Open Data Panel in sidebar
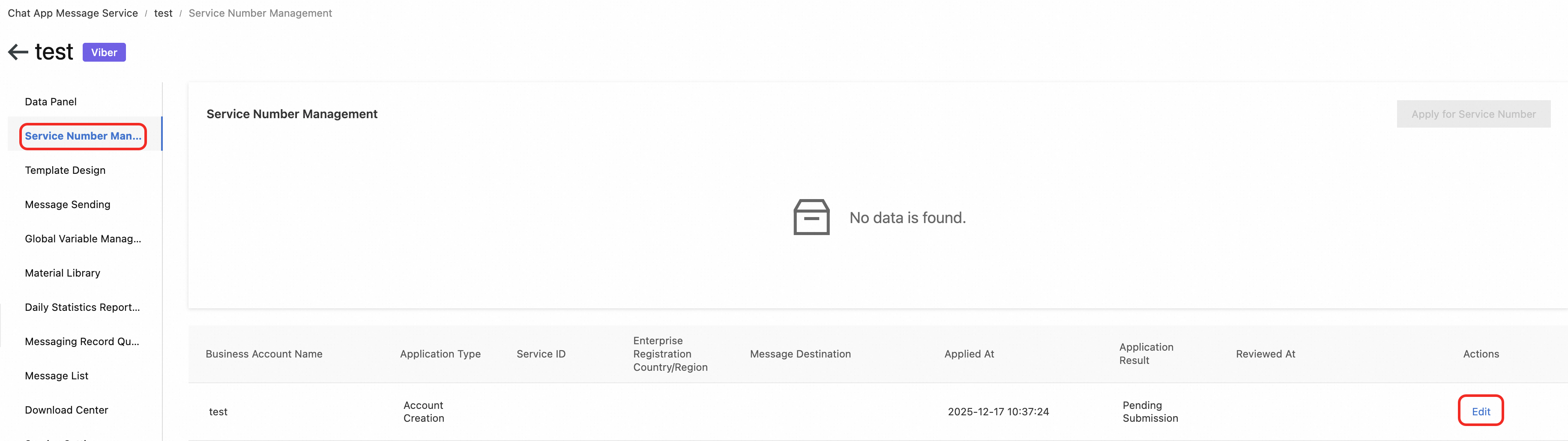Viewport: 1568px width, 441px height. [51, 101]
